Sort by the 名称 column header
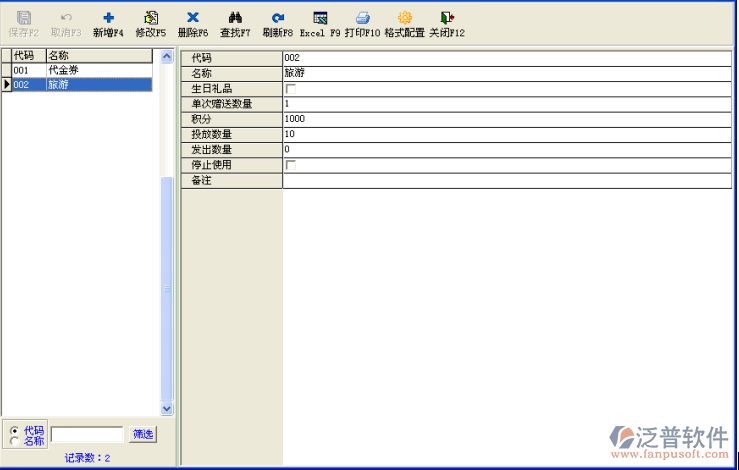The height and width of the screenshot is (470, 739). 98,56
